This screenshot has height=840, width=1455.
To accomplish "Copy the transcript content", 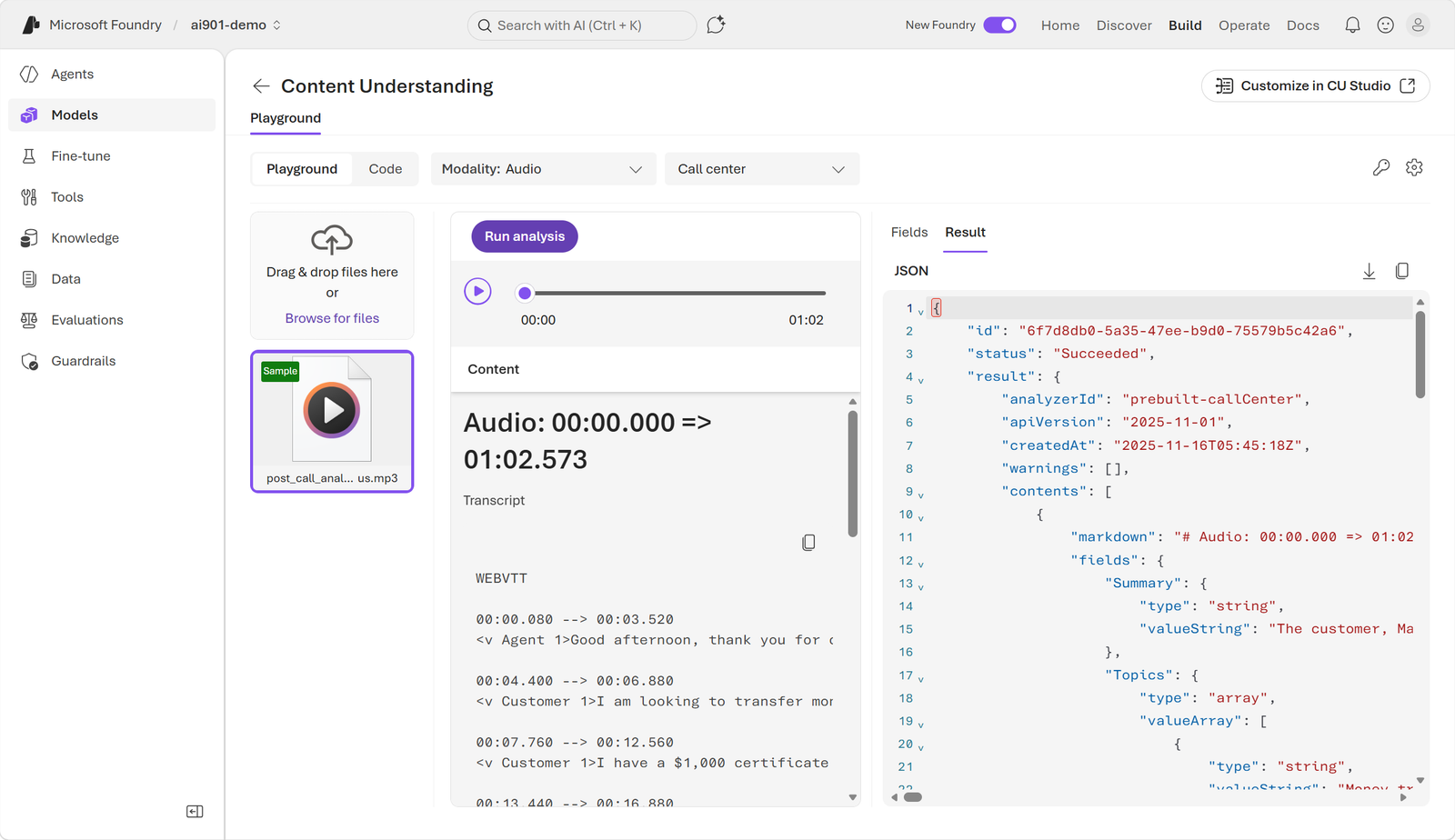I will (x=808, y=542).
